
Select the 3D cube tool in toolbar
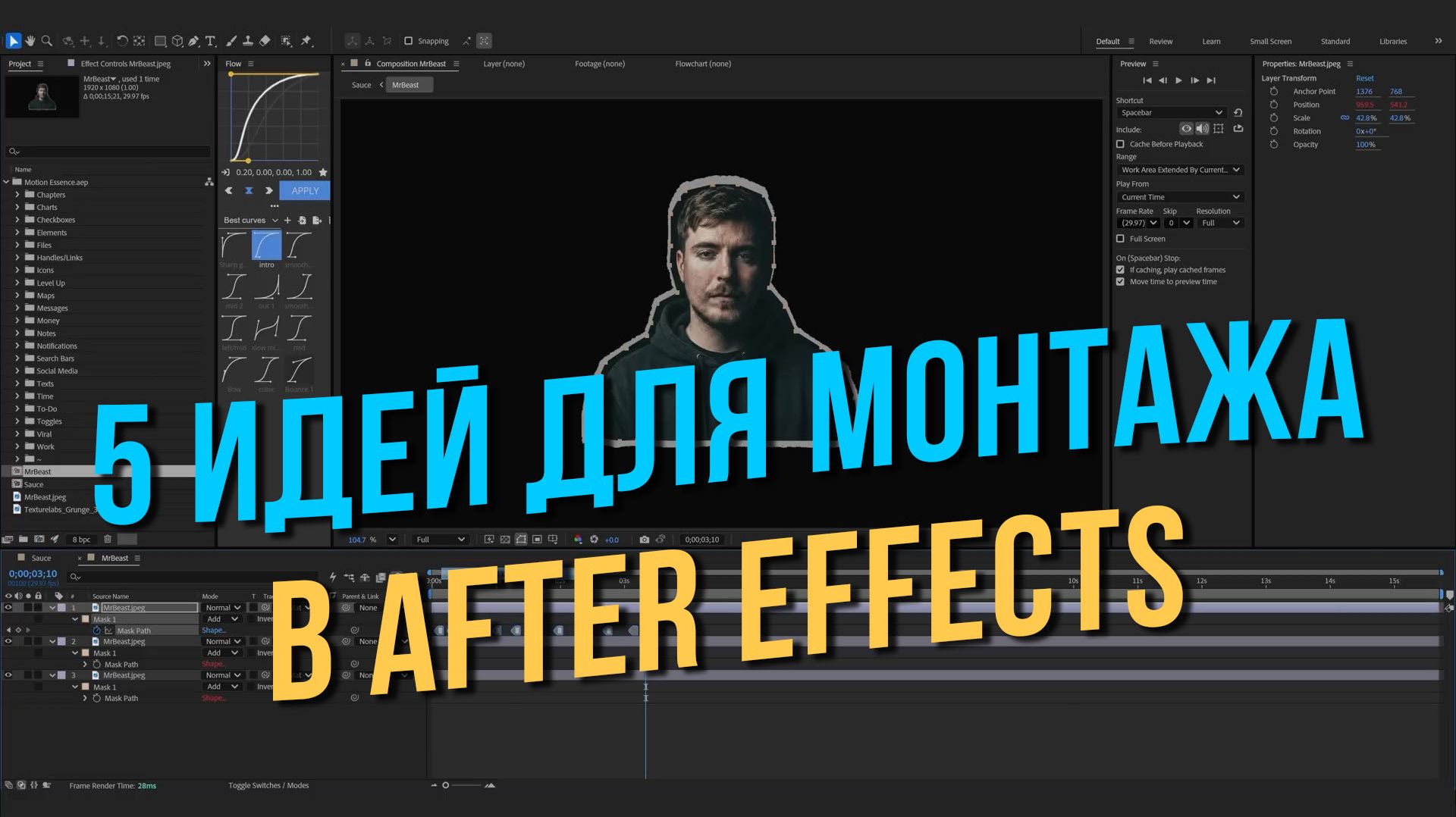pos(177,41)
